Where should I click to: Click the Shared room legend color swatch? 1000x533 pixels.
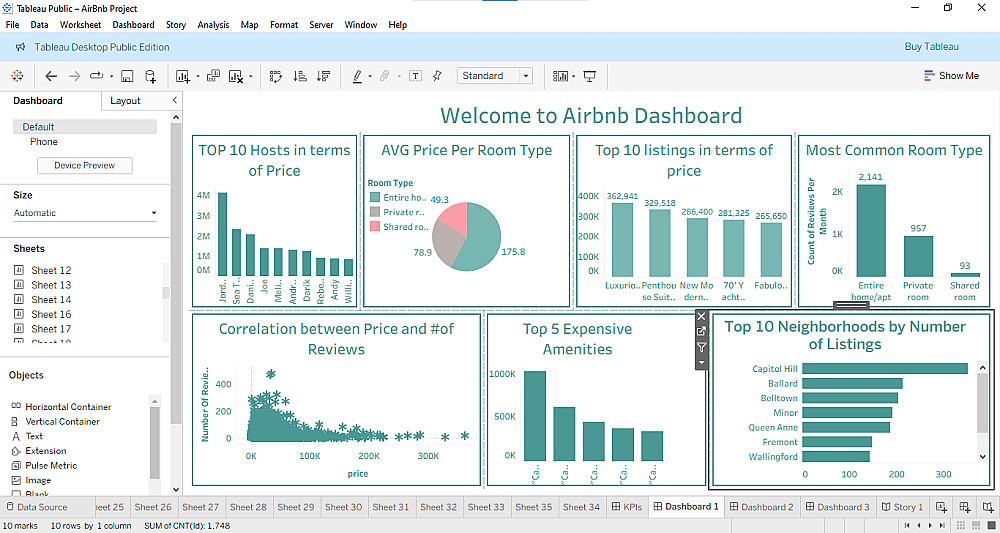point(375,226)
